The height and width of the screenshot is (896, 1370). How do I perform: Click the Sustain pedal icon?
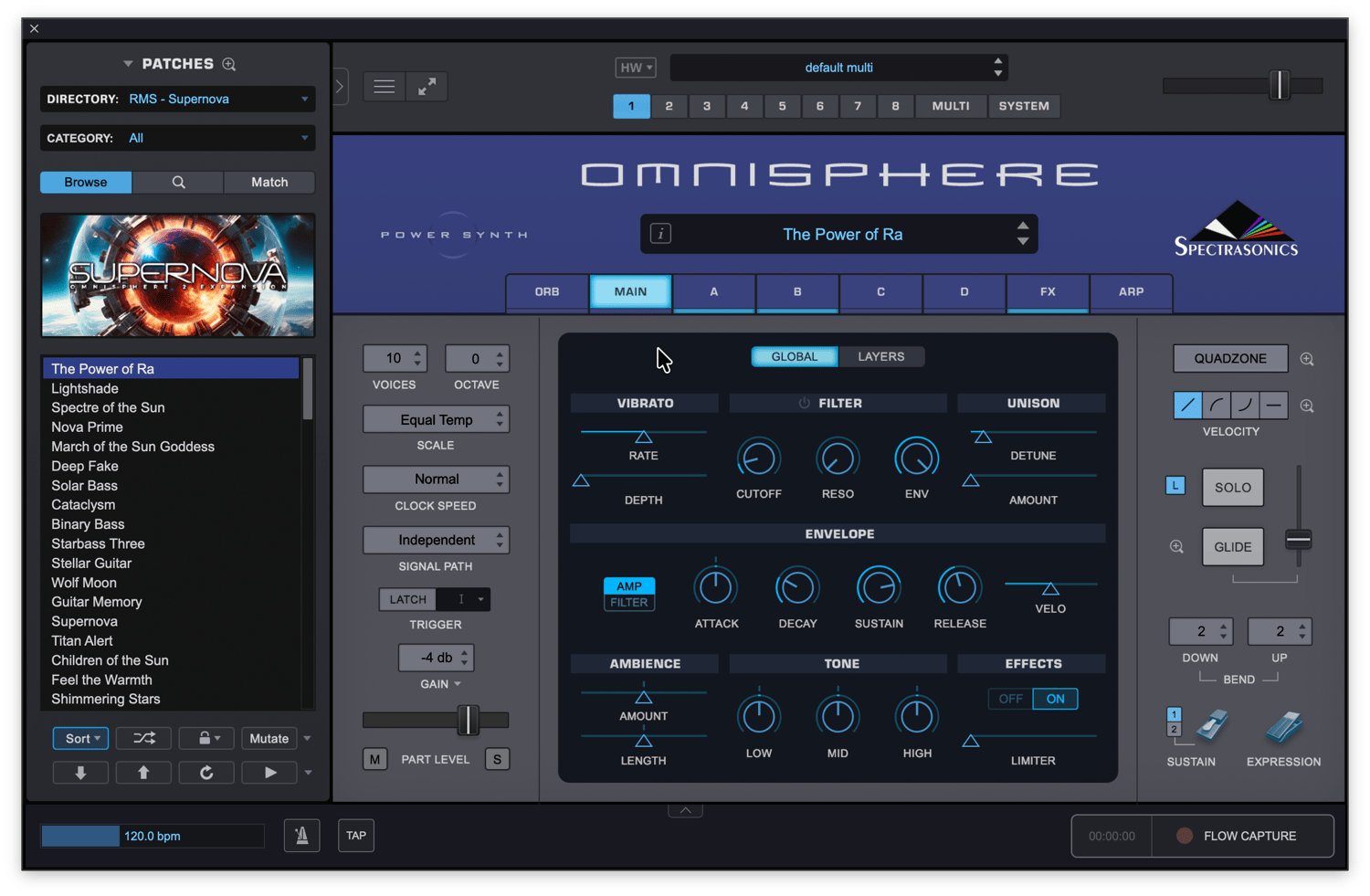coord(1212,727)
